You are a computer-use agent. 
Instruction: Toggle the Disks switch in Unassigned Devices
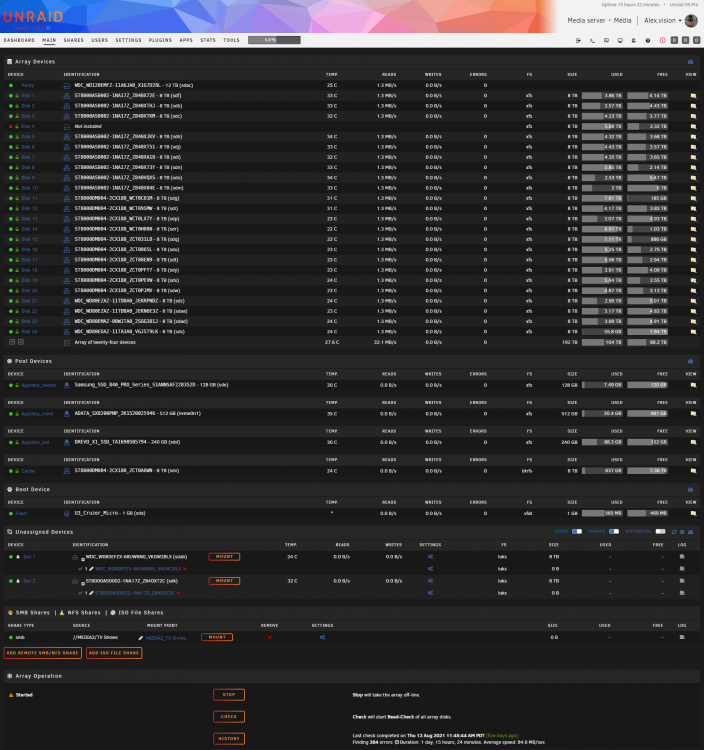coord(577,531)
